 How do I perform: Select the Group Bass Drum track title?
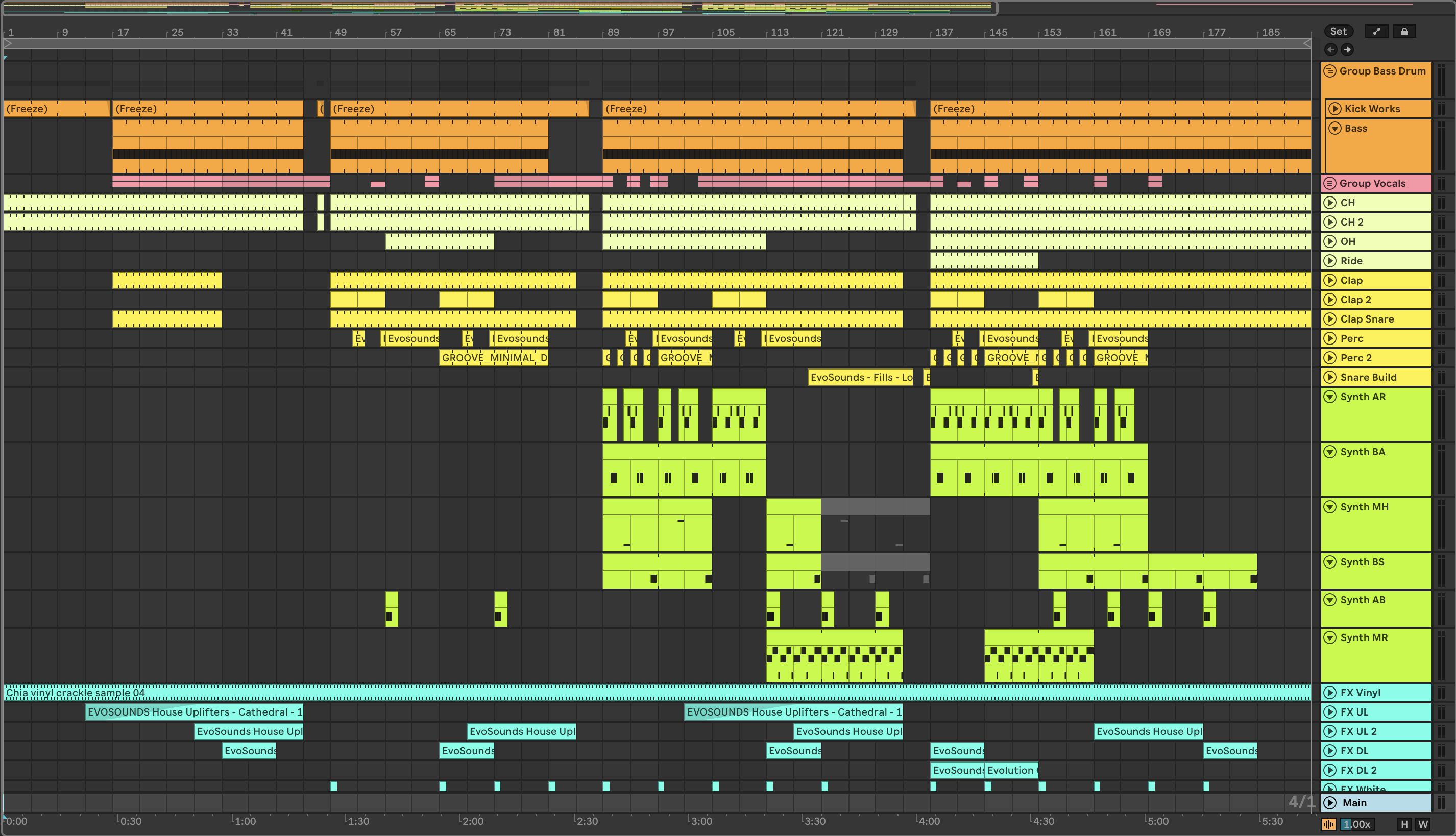1382,71
